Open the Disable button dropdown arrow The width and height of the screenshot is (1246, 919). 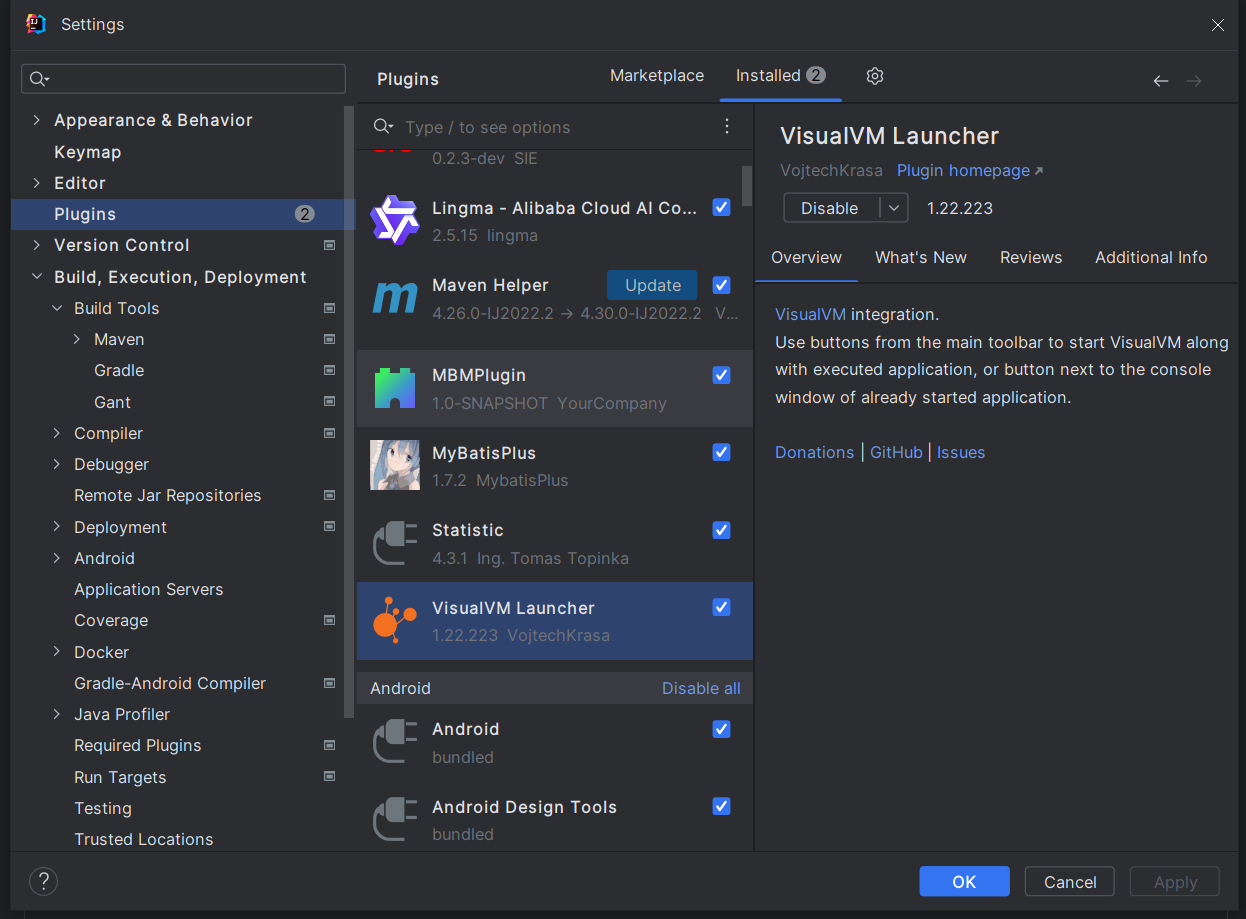point(894,208)
